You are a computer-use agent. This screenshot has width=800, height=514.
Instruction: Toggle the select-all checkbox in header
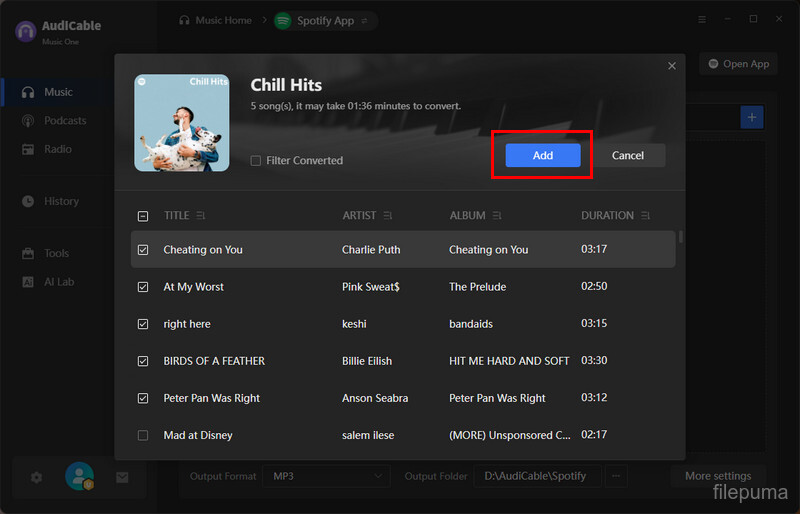pyautogui.click(x=143, y=216)
